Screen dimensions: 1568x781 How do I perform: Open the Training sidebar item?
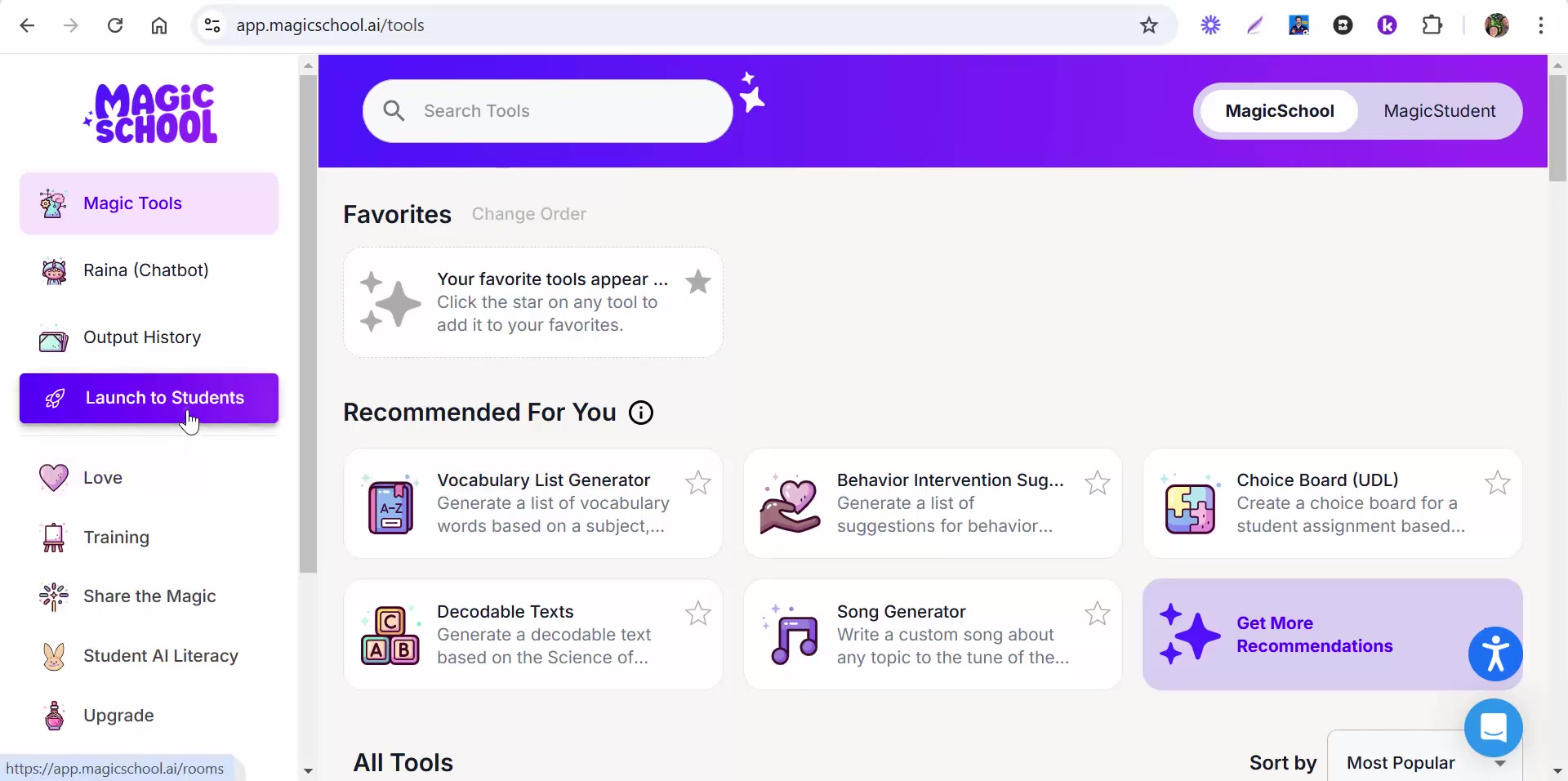click(149, 538)
